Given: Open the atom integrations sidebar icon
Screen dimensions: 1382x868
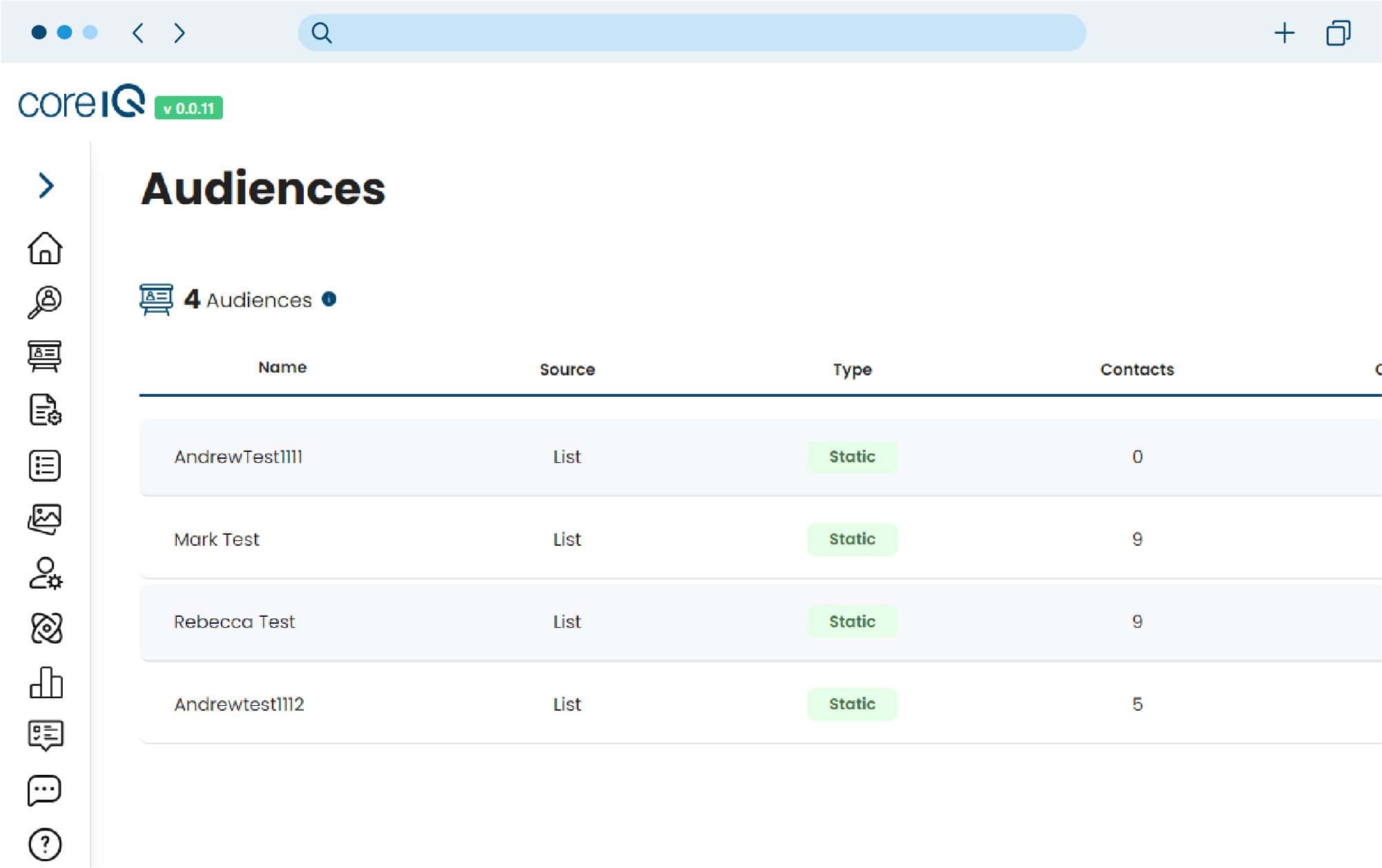Looking at the screenshot, I should tap(46, 628).
